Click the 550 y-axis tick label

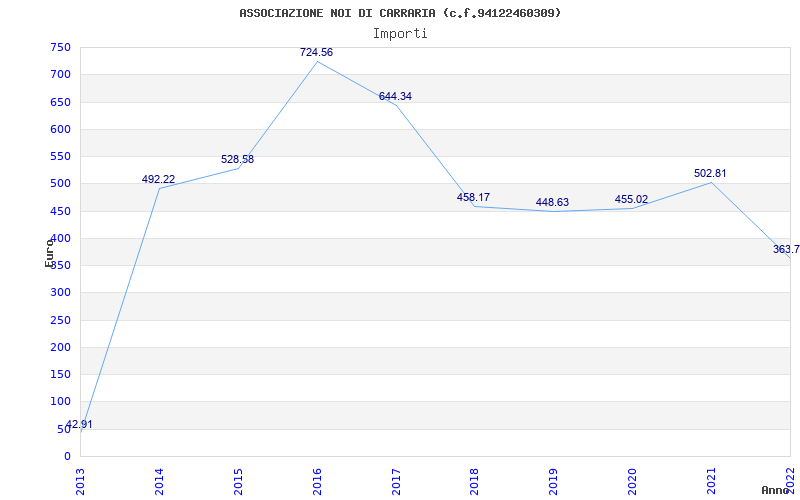(60, 156)
